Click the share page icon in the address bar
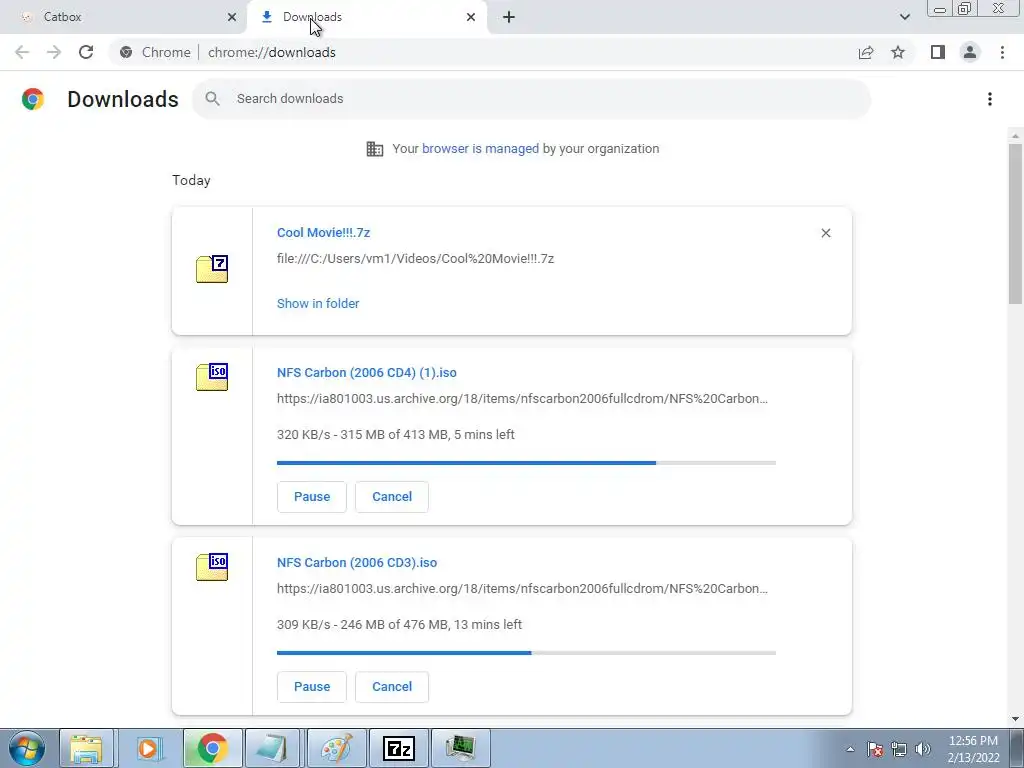This screenshot has width=1024, height=768. [x=866, y=52]
